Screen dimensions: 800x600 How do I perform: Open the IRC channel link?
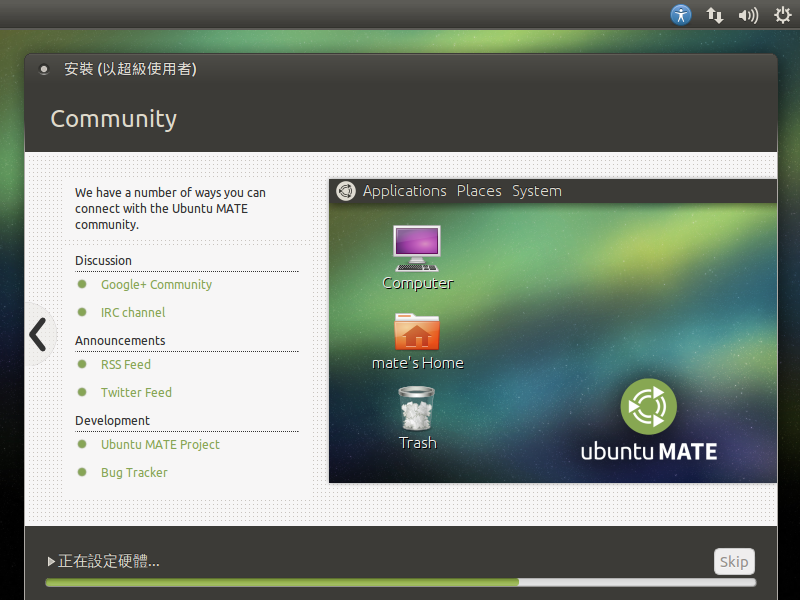click(x=133, y=313)
